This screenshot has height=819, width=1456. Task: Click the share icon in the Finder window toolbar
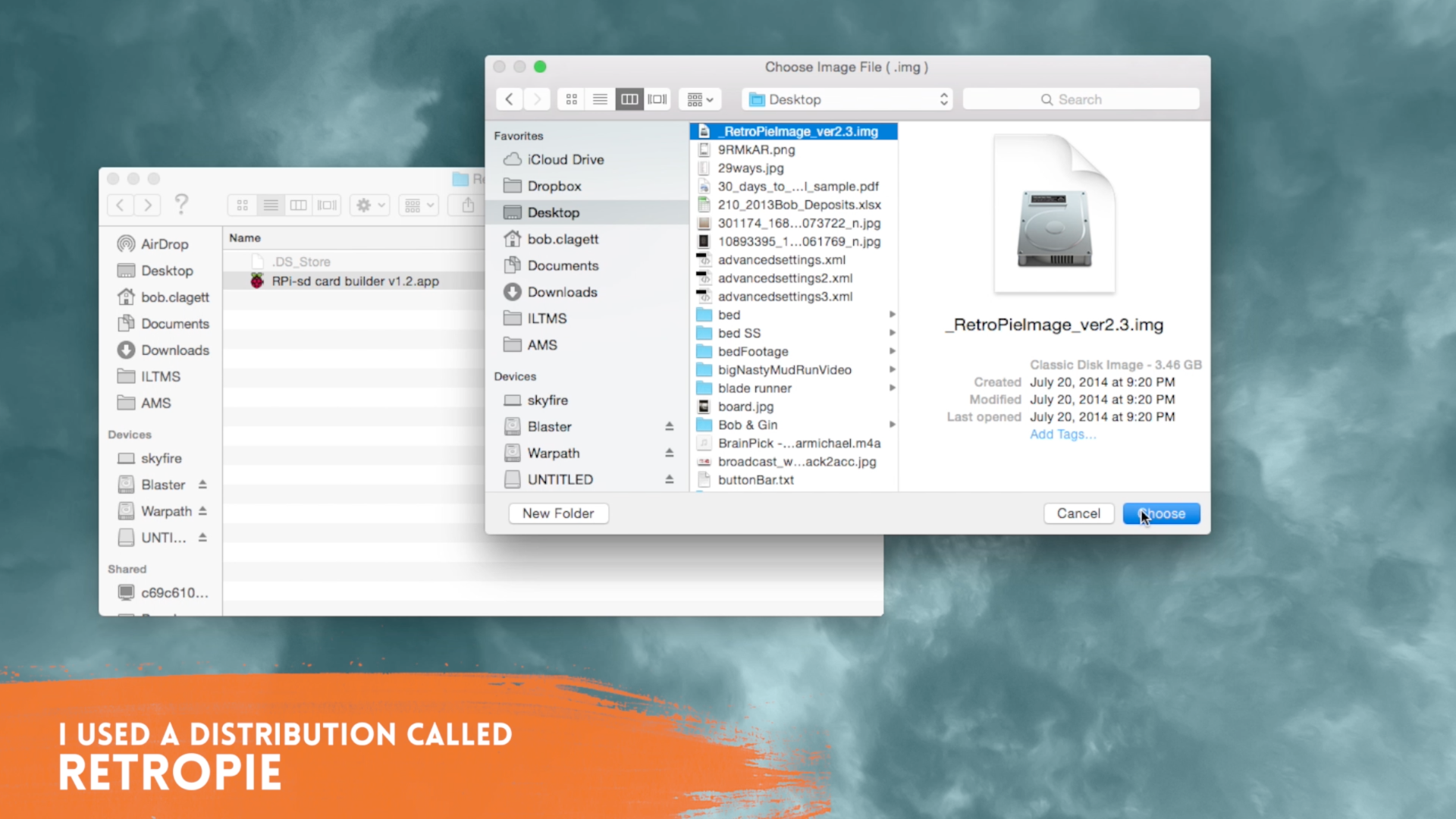pyautogui.click(x=469, y=205)
